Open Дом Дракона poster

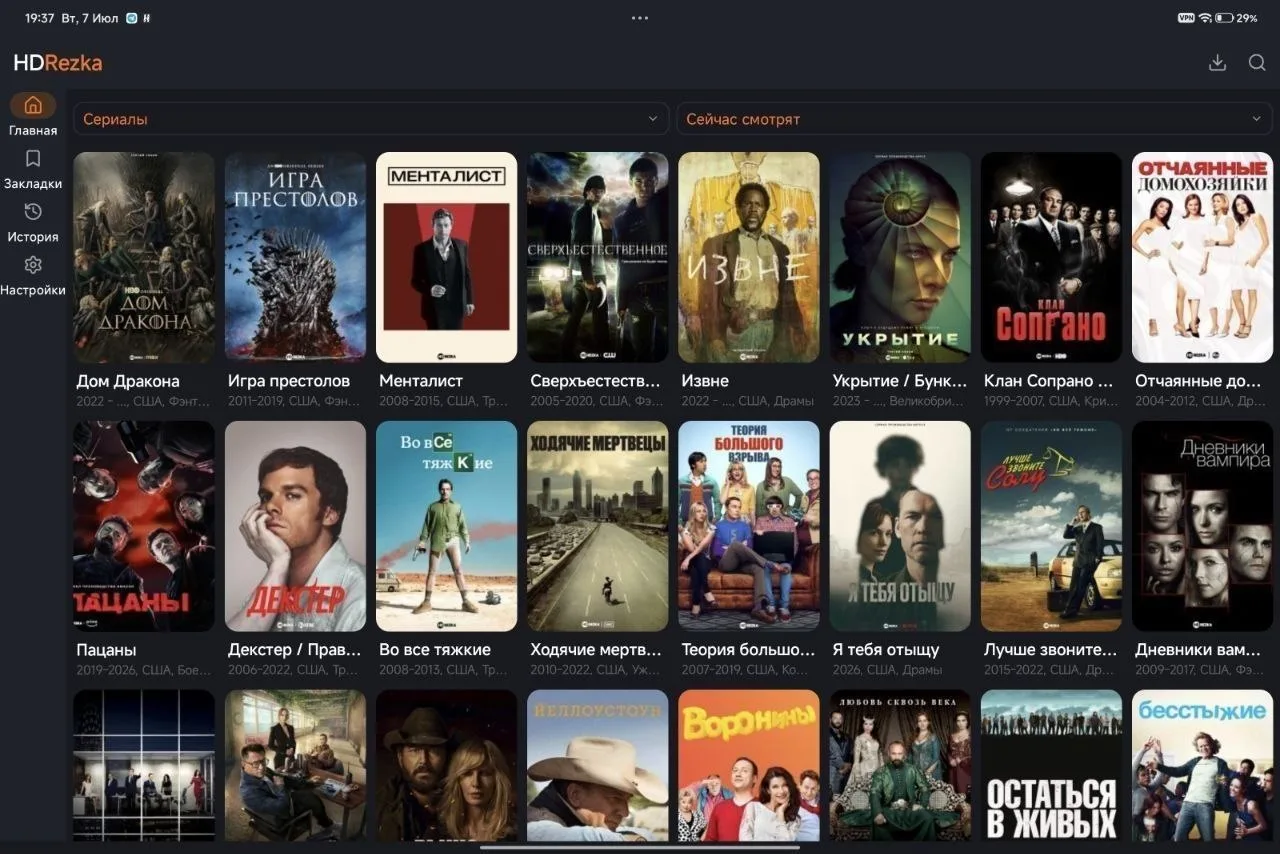pyautogui.click(x=144, y=257)
